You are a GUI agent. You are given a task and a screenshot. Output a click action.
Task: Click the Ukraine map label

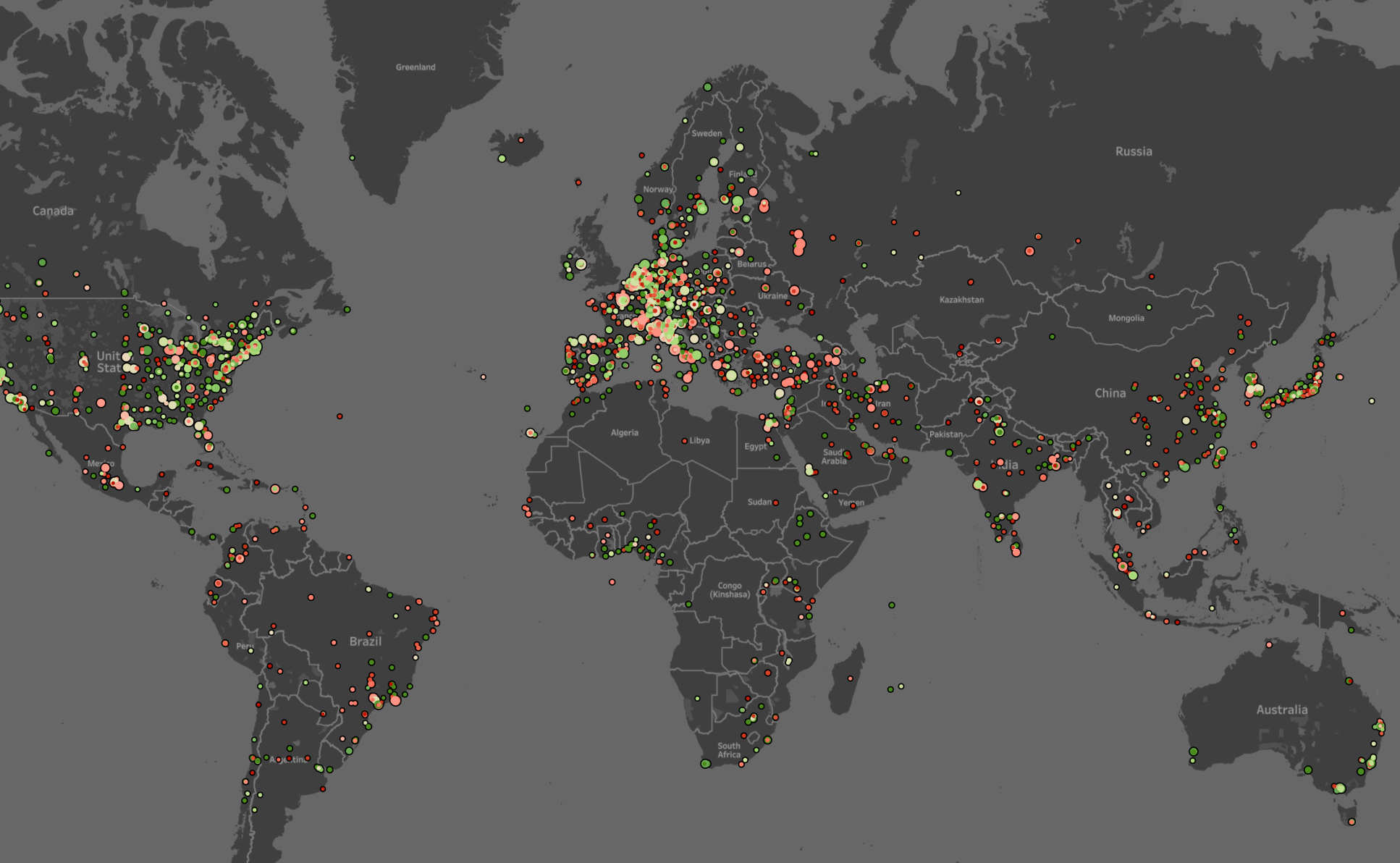point(772,296)
